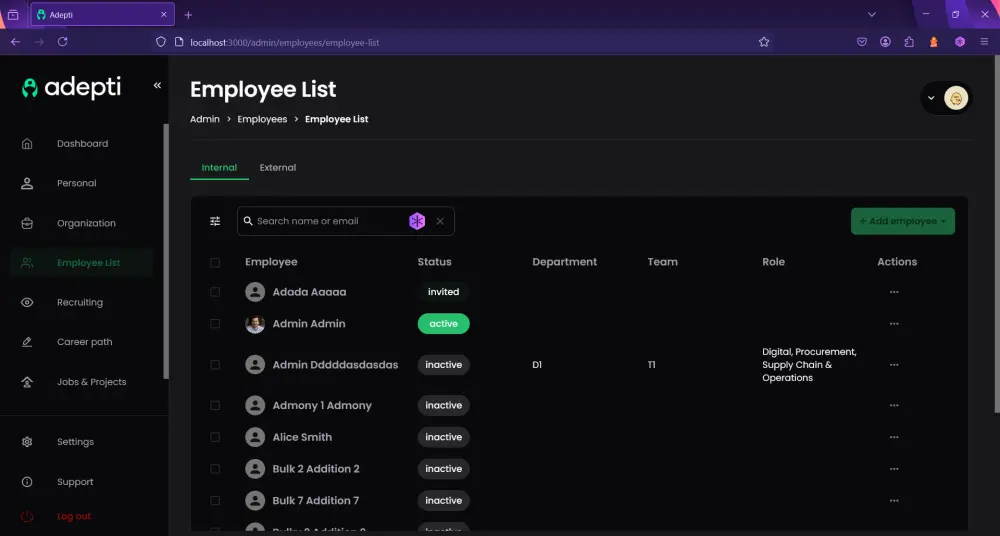
Task: Open Firefox account icon in toolbar
Action: 885,42
